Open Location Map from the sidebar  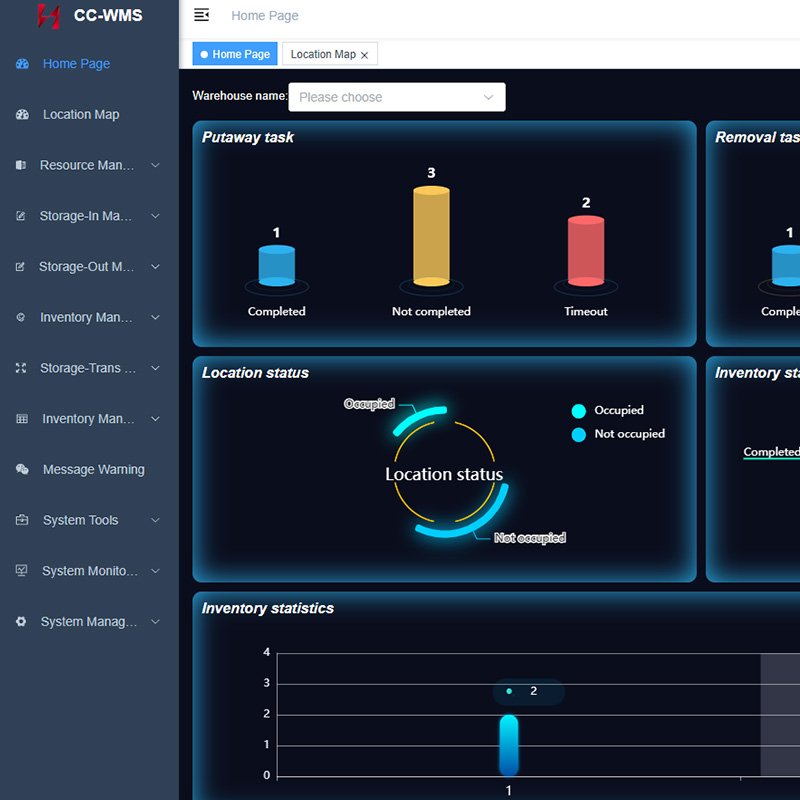tap(81, 115)
